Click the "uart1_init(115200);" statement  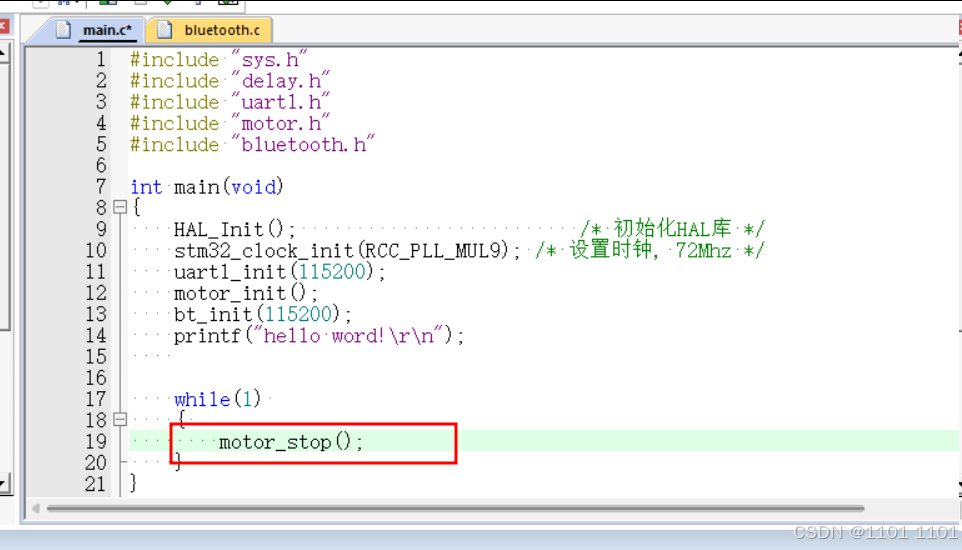click(280, 271)
